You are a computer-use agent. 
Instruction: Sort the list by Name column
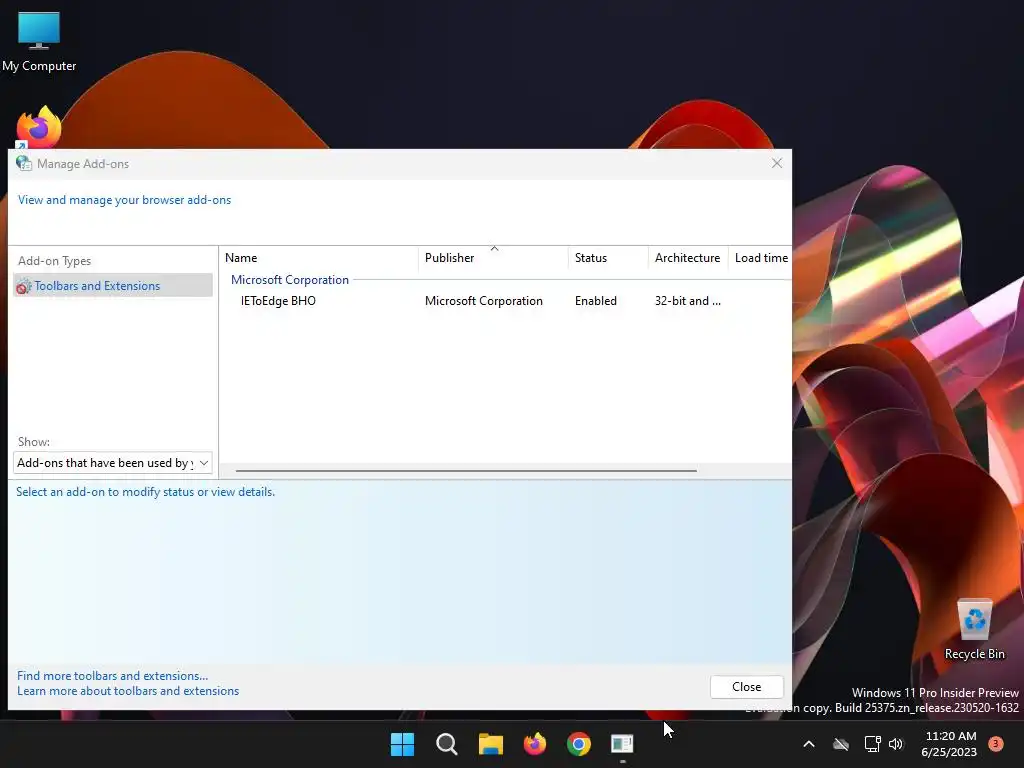[x=319, y=258]
